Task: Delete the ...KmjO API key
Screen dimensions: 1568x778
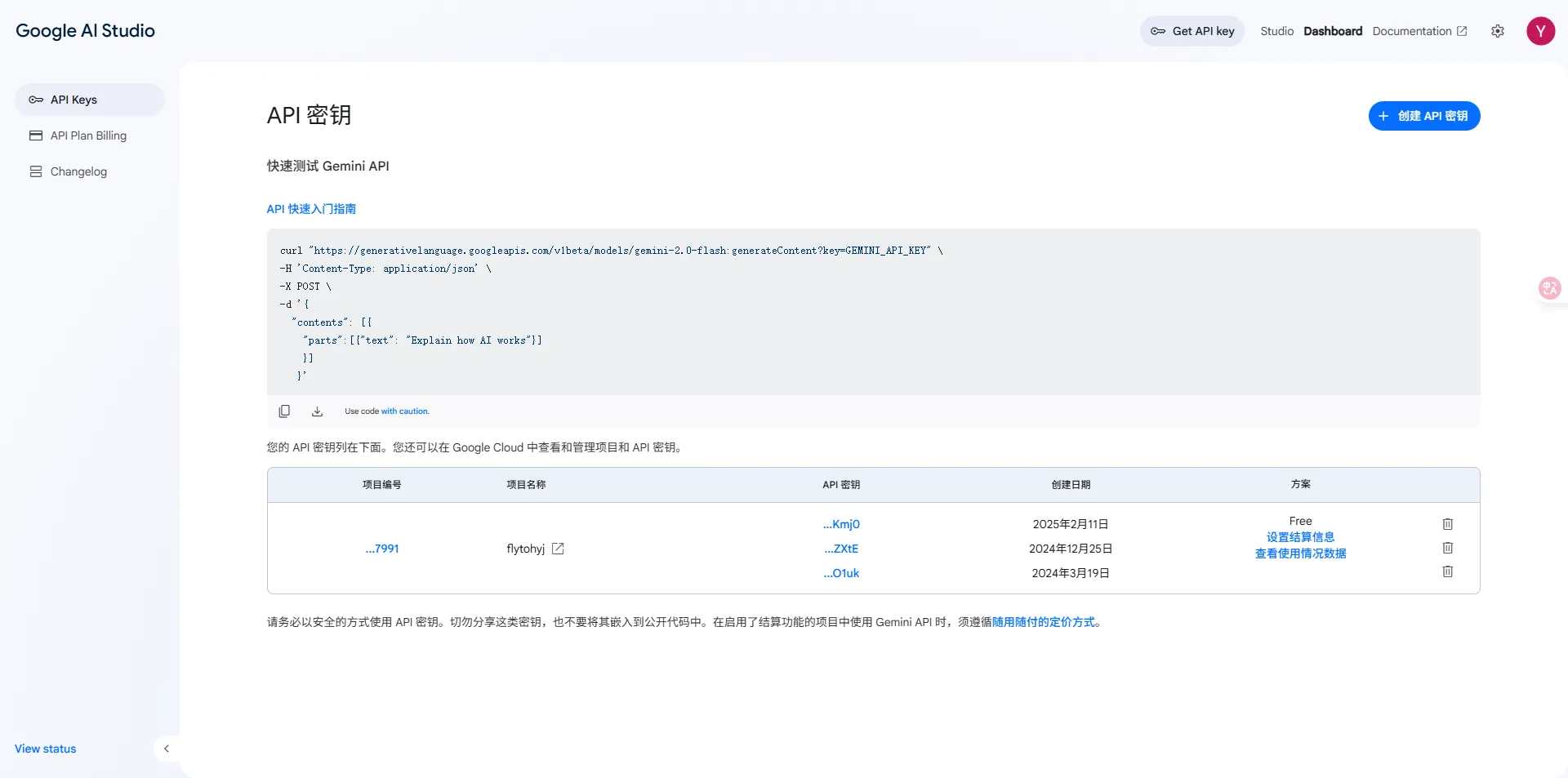Action: [1447, 524]
